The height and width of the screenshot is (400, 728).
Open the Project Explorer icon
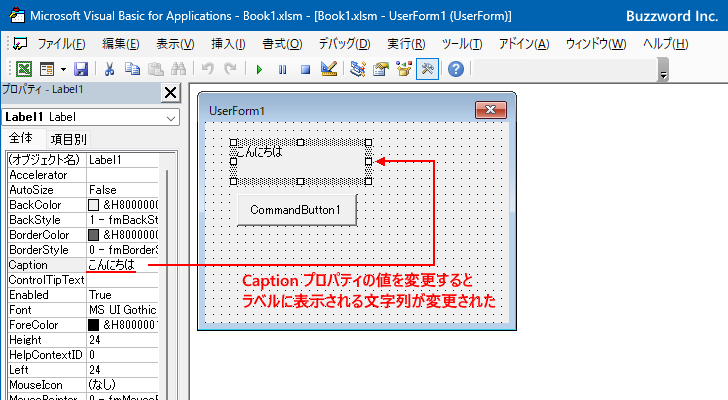[x=358, y=70]
